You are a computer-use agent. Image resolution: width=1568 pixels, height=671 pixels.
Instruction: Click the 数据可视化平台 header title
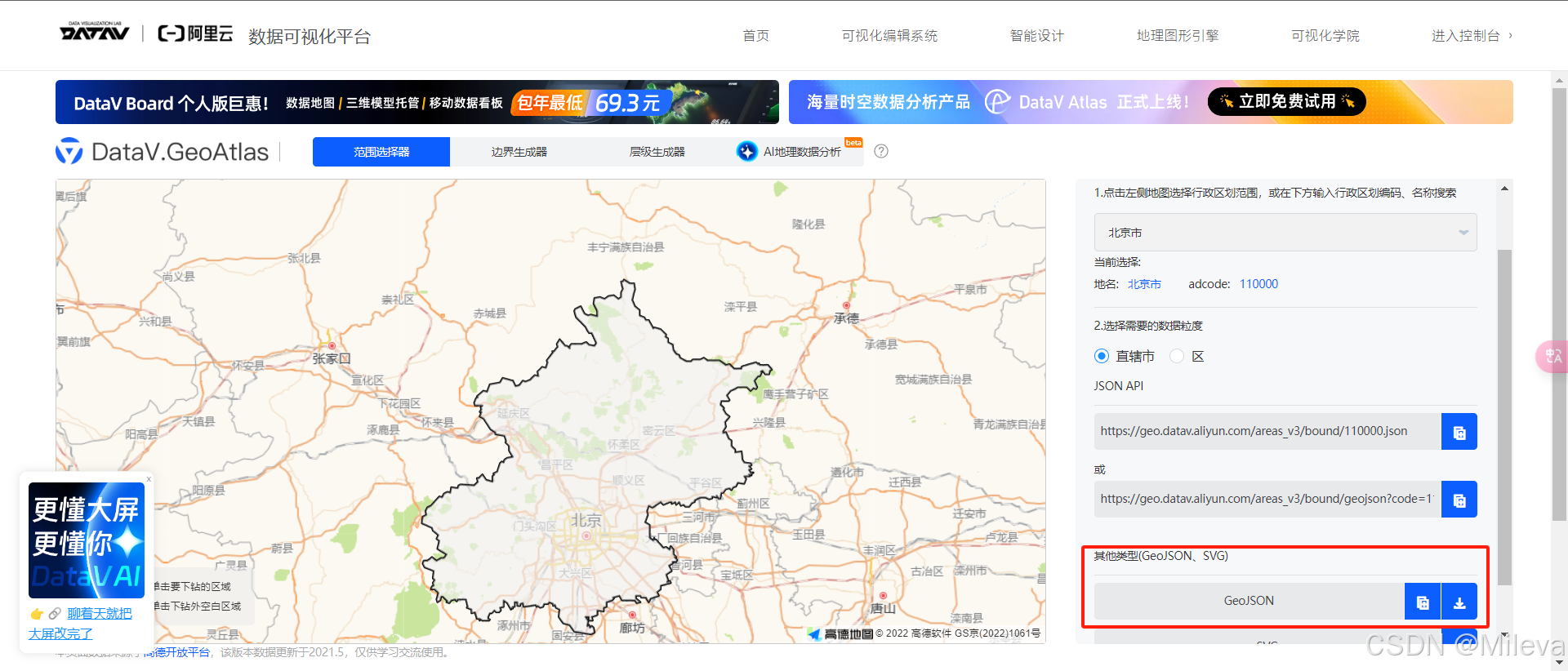point(310,37)
